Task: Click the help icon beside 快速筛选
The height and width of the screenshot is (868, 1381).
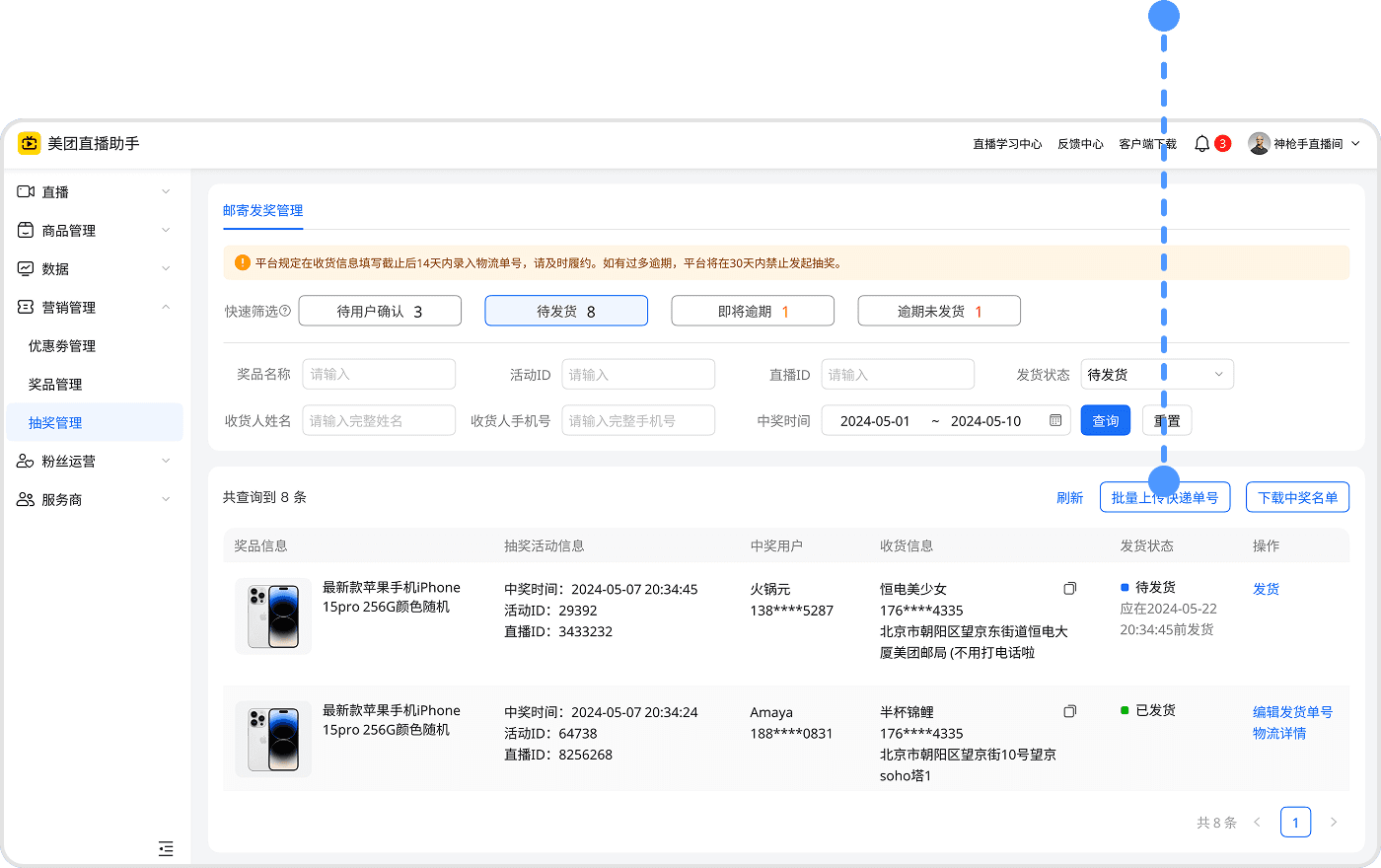Action: click(285, 311)
